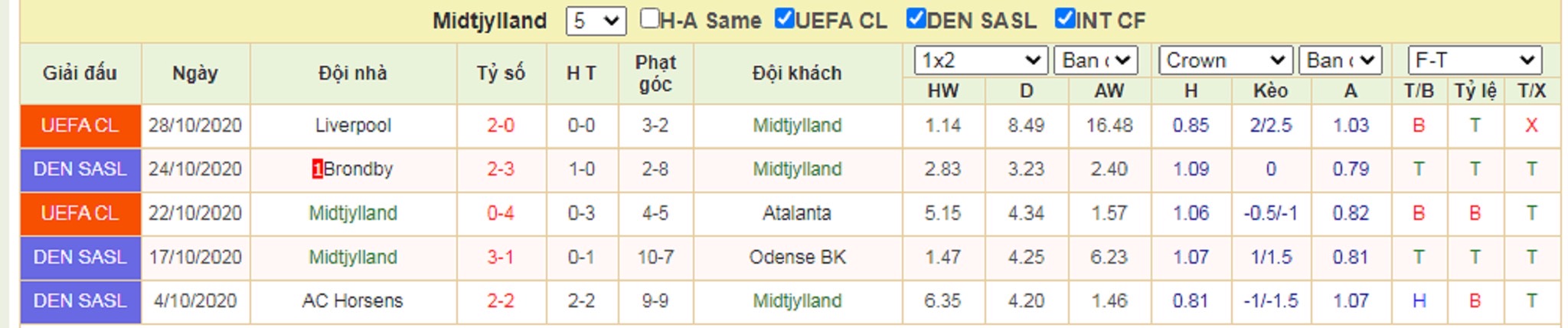Click the Tỷ số column header
1568x328 pixels.
point(501,74)
